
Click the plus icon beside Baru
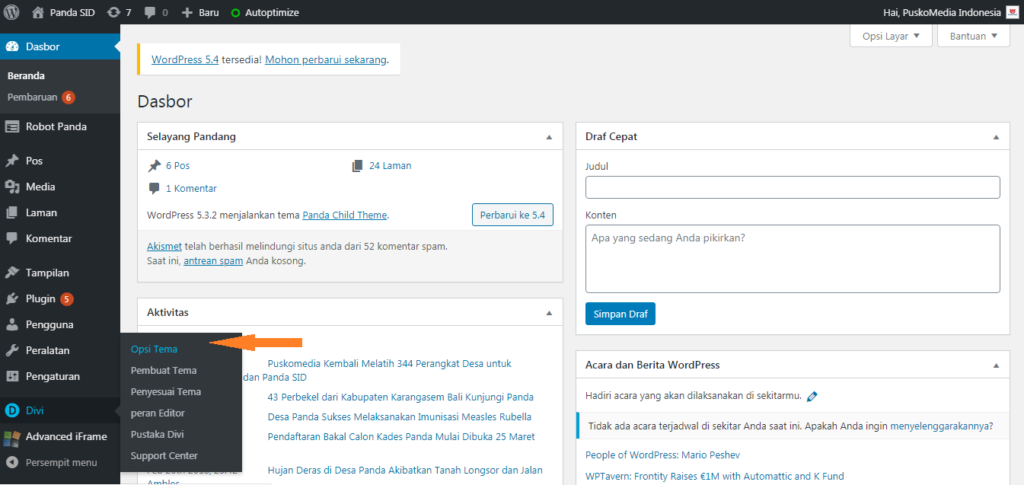point(187,12)
